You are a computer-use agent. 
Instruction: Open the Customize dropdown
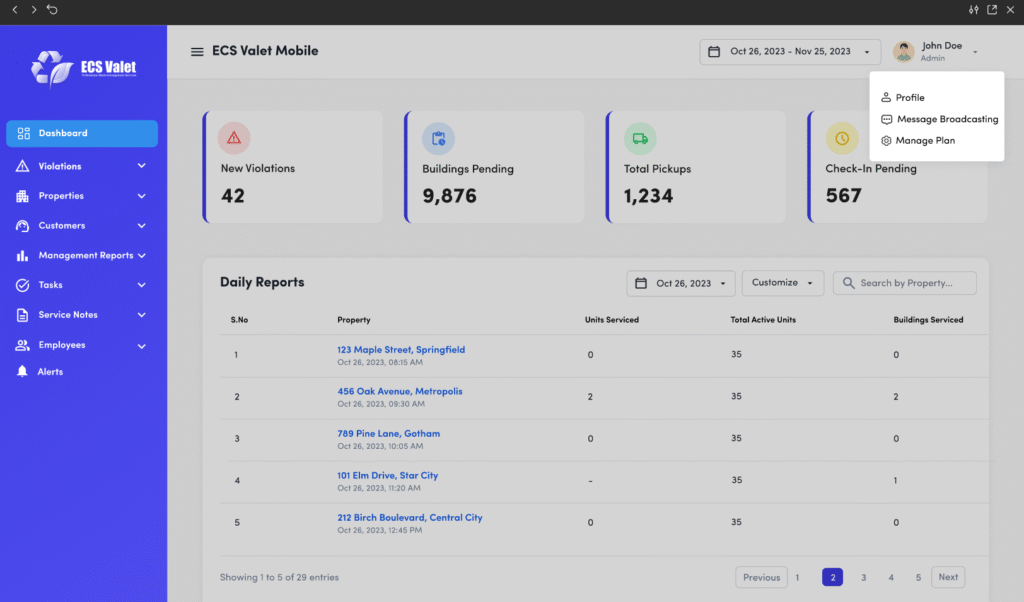(x=782, y=283)
